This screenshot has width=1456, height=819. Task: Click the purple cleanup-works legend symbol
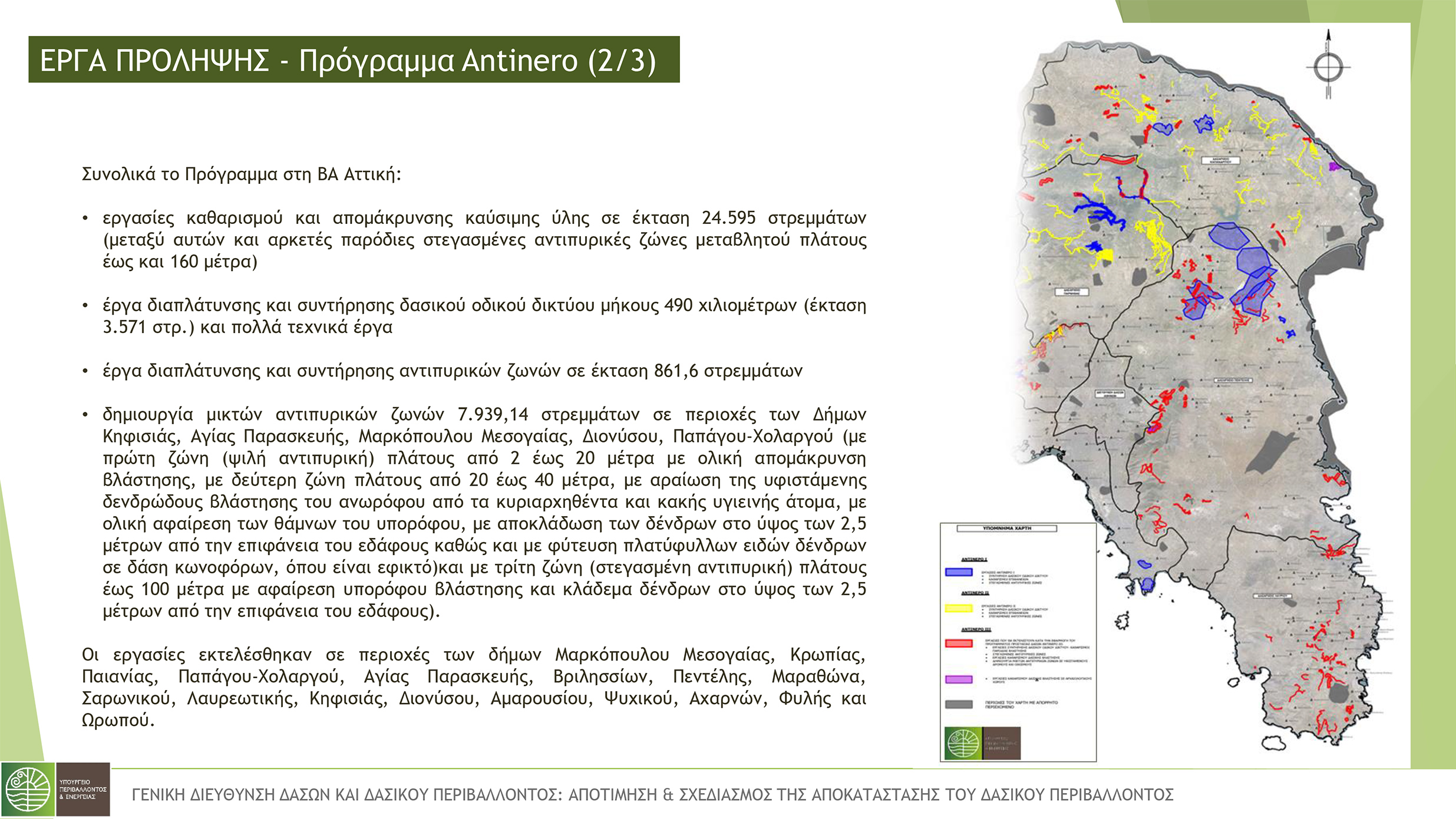[959, 680]
